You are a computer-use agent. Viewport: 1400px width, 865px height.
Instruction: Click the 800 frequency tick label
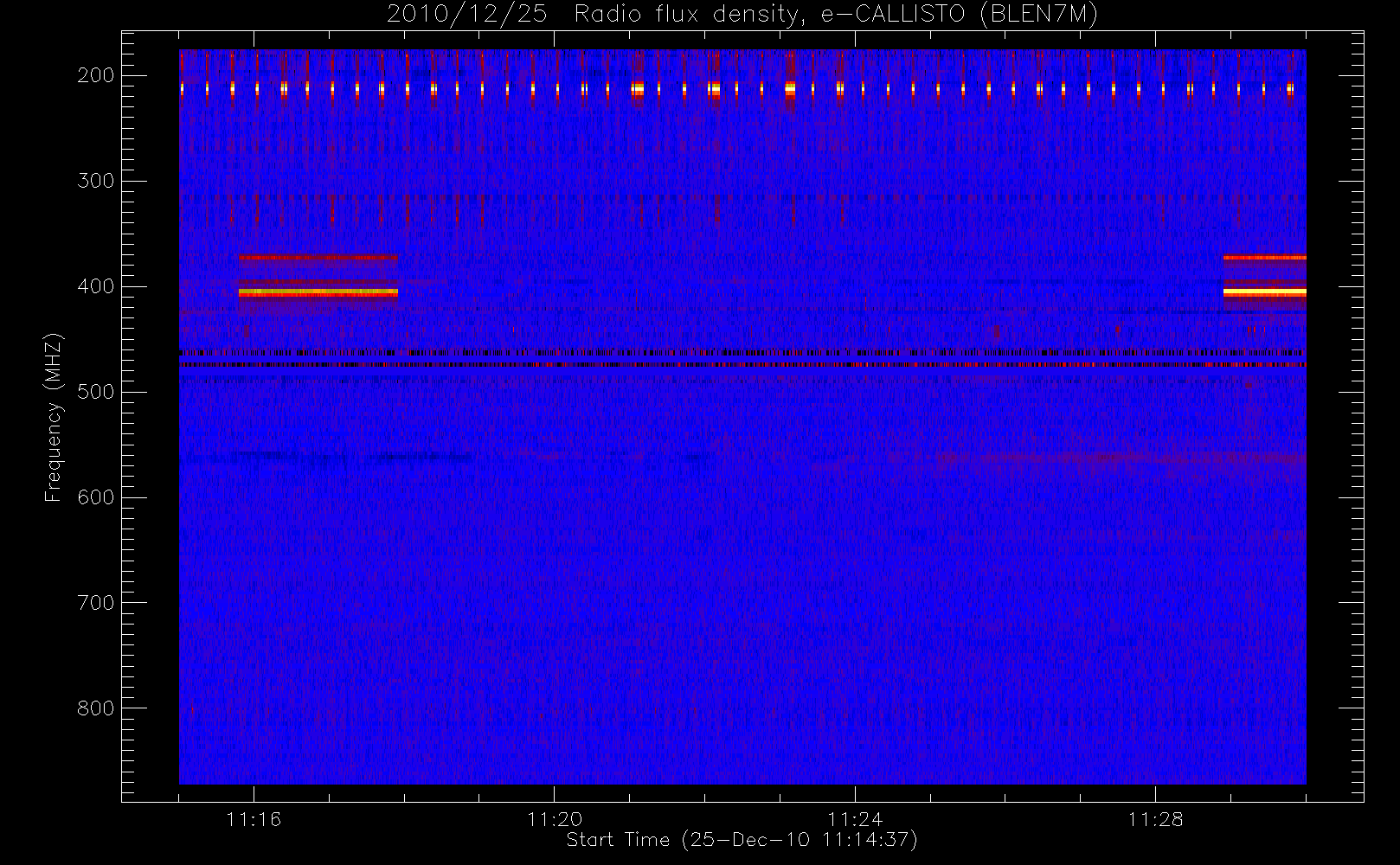pyautogui.click(x=95, y=708)
